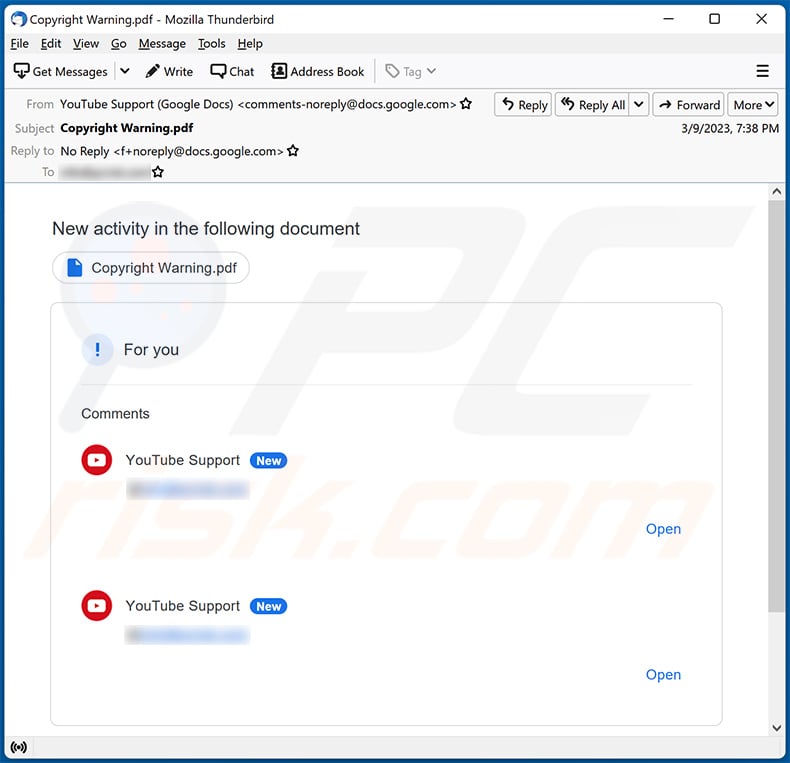Forward this email

coord(689,105)
